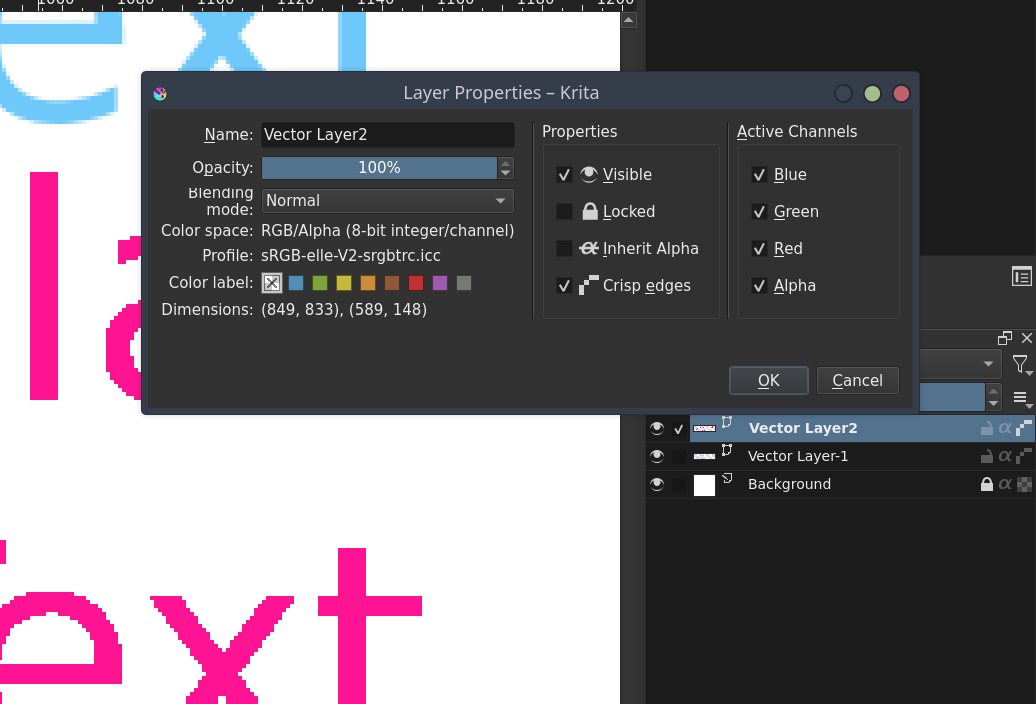This screenshot has height=704, width=1036.
Task: Disable the Blue channel checkbox
Action: click(x=759, y=174)
